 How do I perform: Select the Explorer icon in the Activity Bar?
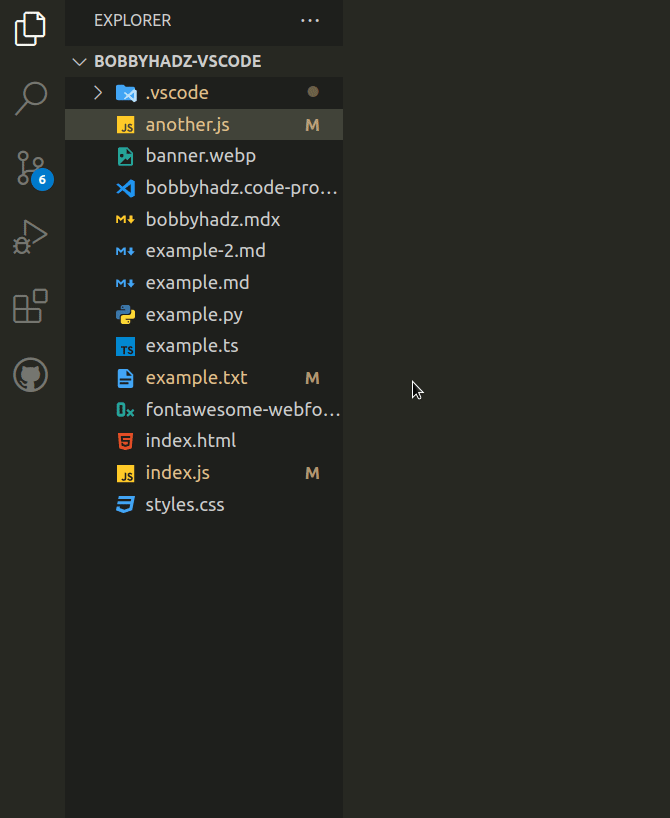[x=30, y=28]
